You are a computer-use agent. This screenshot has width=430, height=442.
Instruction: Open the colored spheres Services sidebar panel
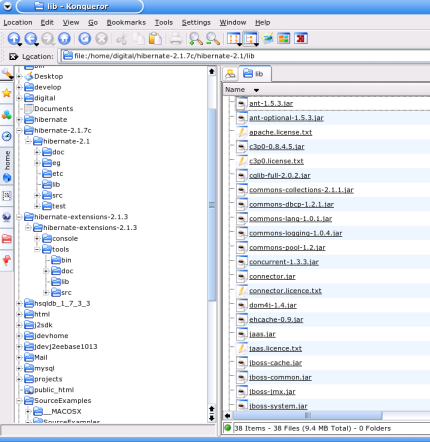[x=7, y=115]
